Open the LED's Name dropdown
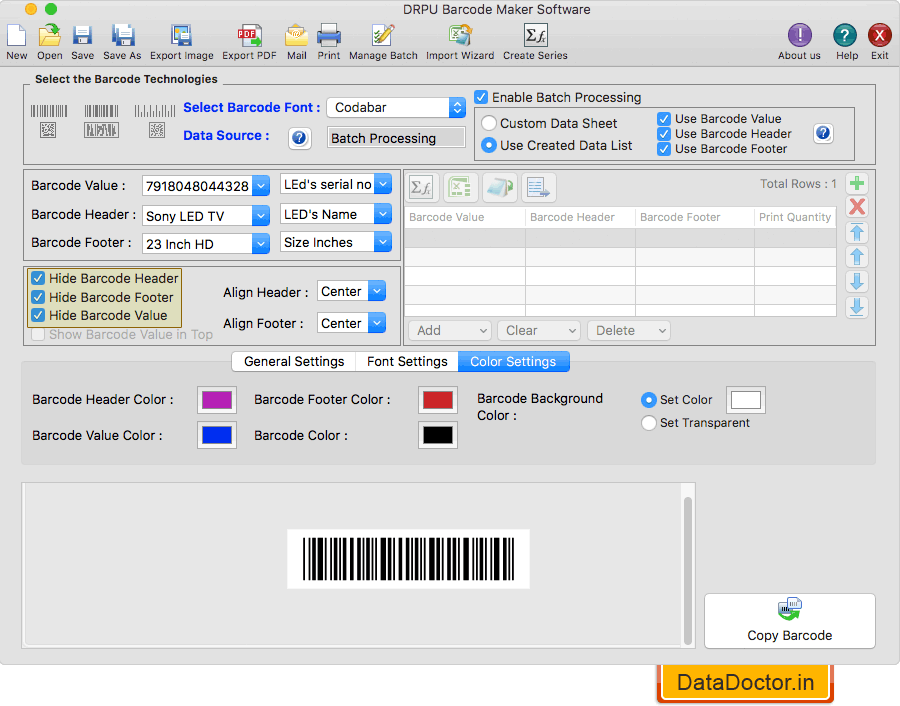The width and height of the screenshot is (900, 706). tap(383, 214)
